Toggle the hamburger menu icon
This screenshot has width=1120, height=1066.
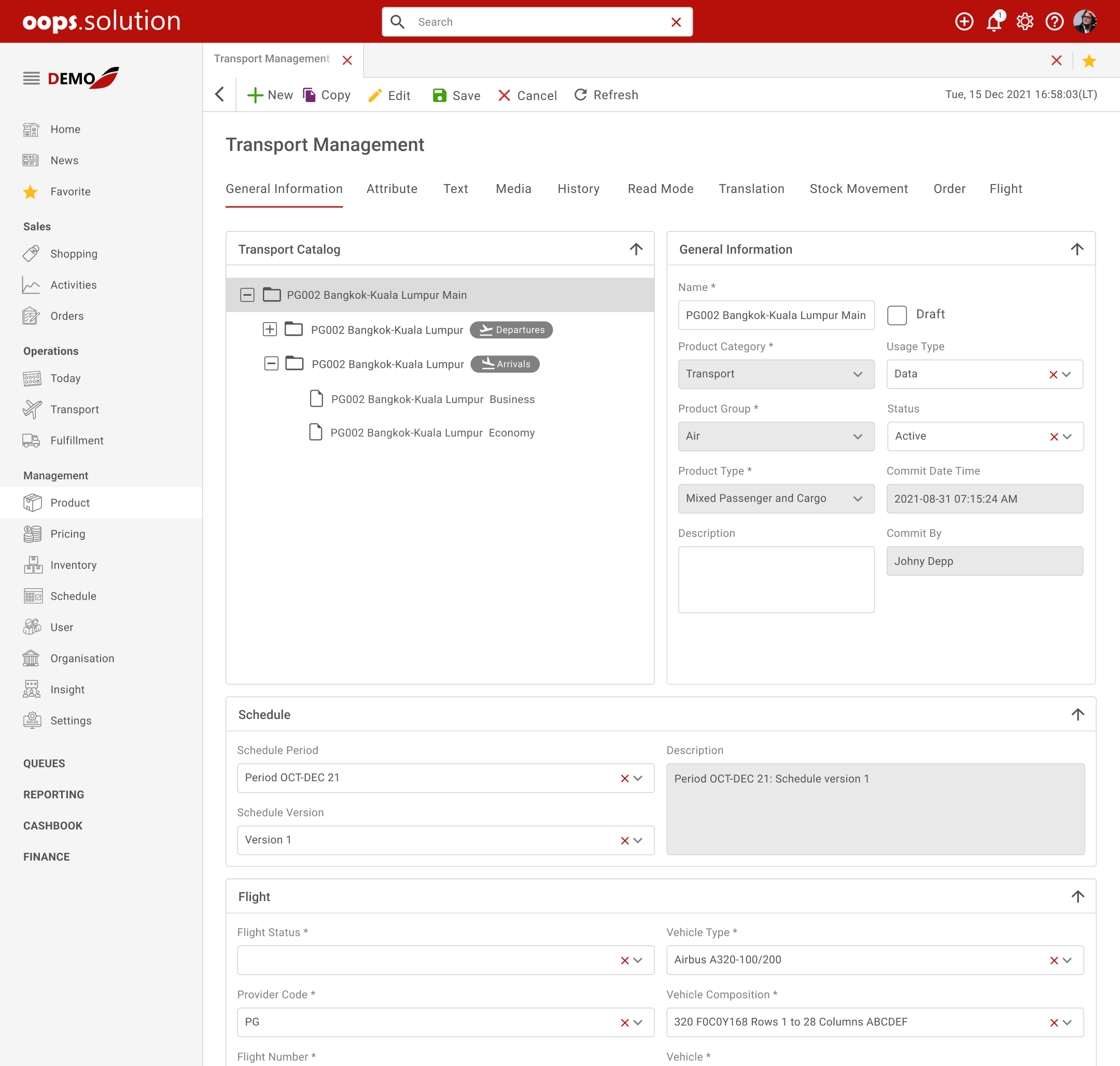(31, 78)
